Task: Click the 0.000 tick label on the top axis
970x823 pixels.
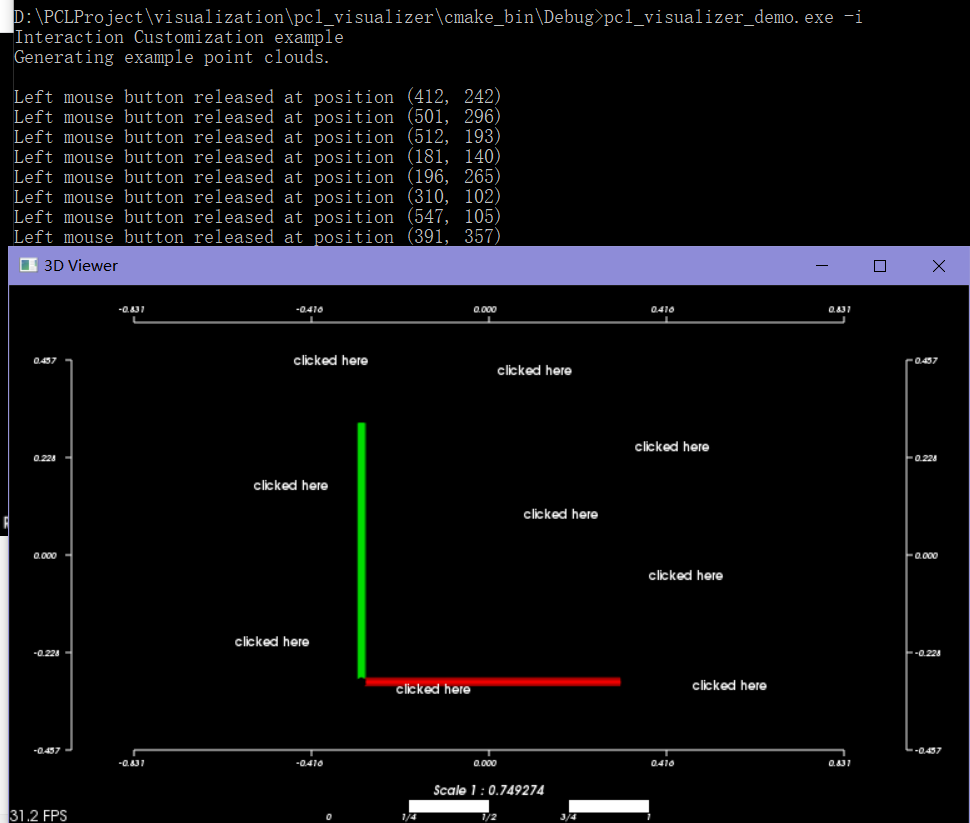Action: [x=485, y=309]
